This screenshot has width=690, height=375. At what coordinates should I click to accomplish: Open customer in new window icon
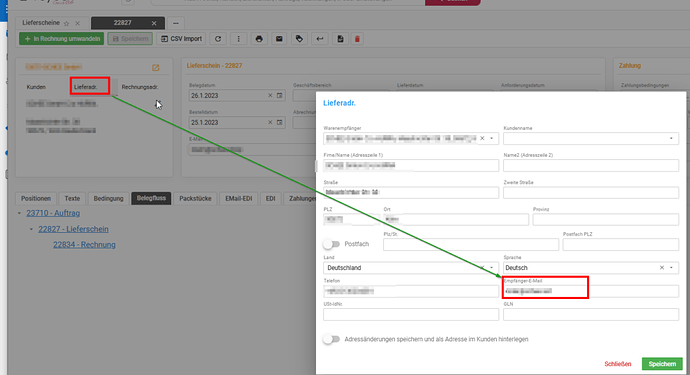pyautogui.click(x=155, y=68)
